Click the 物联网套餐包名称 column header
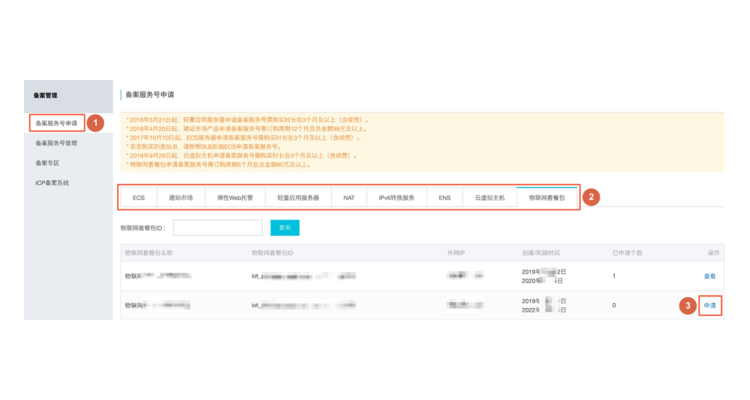 (x=149, y=253)
